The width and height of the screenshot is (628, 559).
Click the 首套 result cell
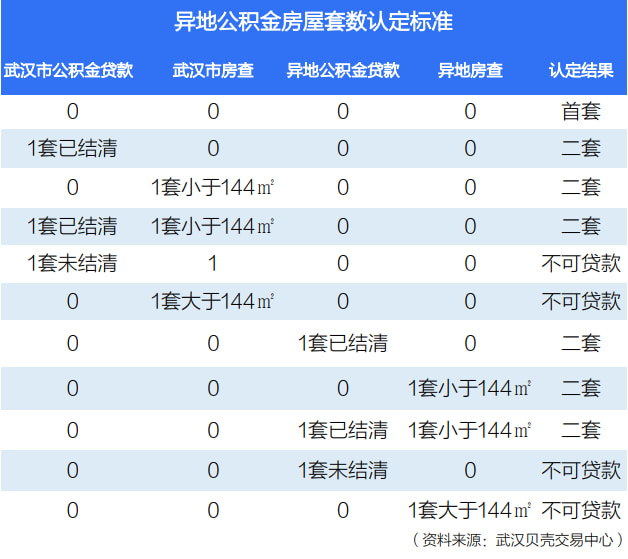click(x=581, y=111)
